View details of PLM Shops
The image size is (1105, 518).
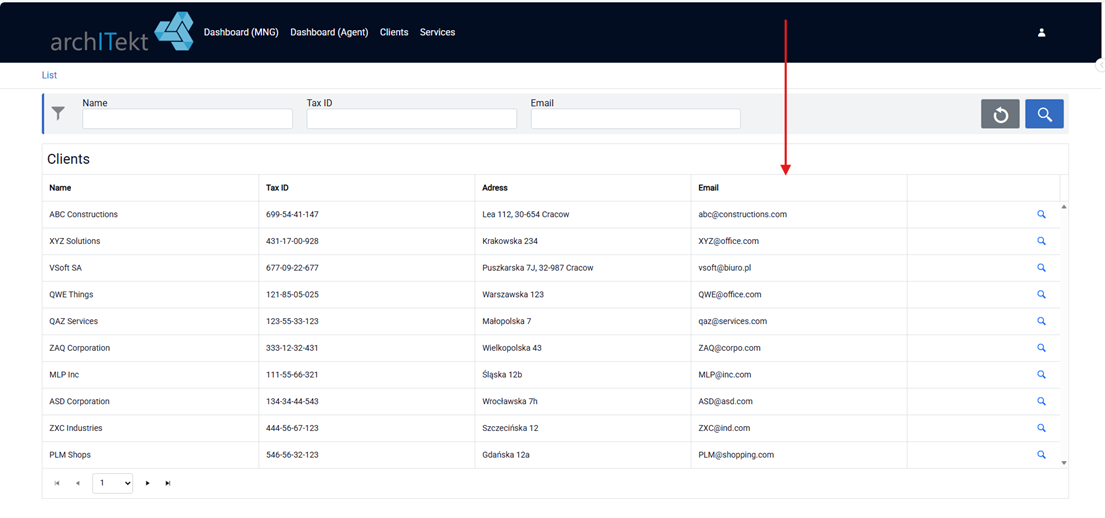1041,455
